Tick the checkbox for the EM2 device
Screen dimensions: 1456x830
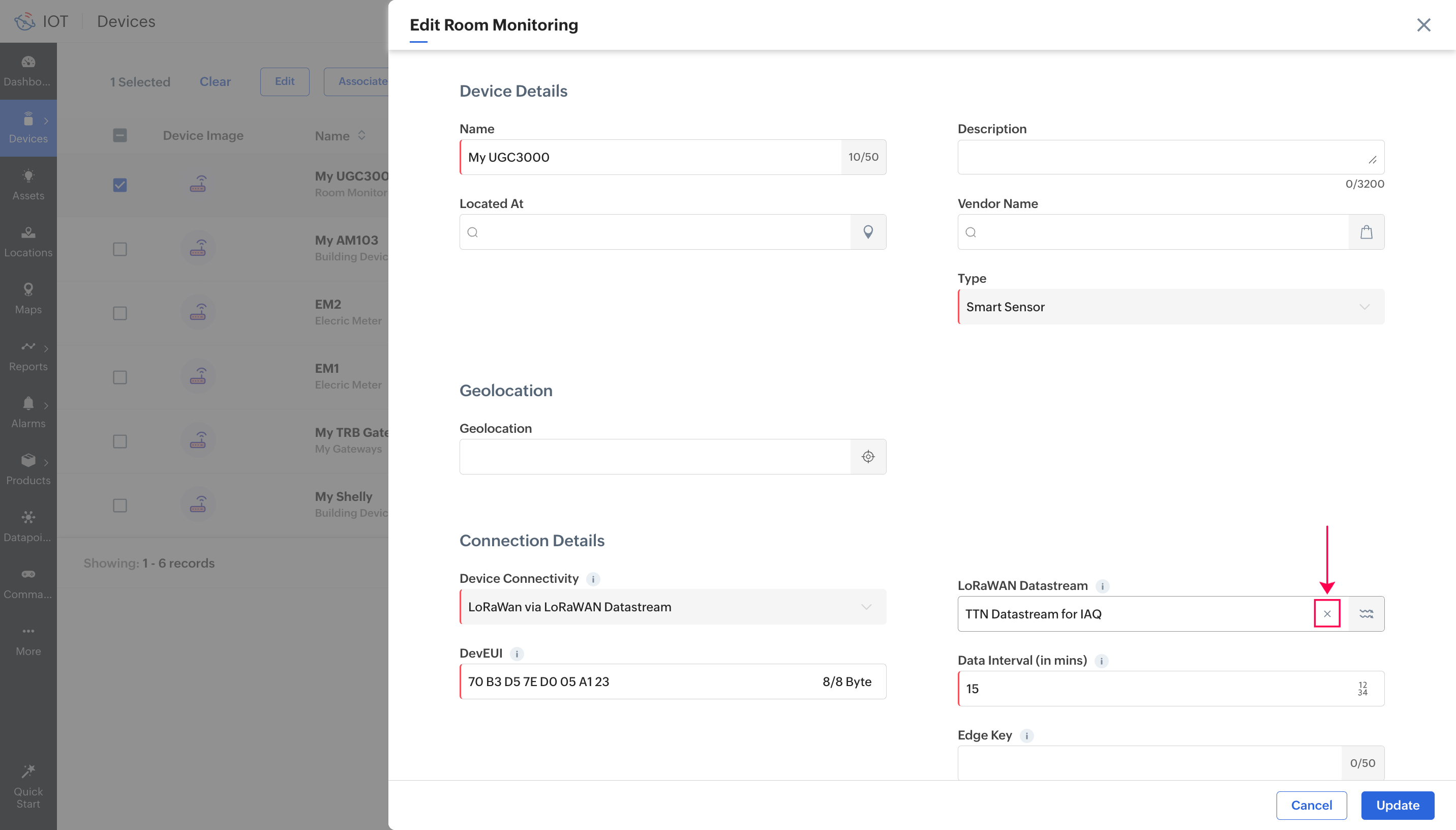pos(119,313)
